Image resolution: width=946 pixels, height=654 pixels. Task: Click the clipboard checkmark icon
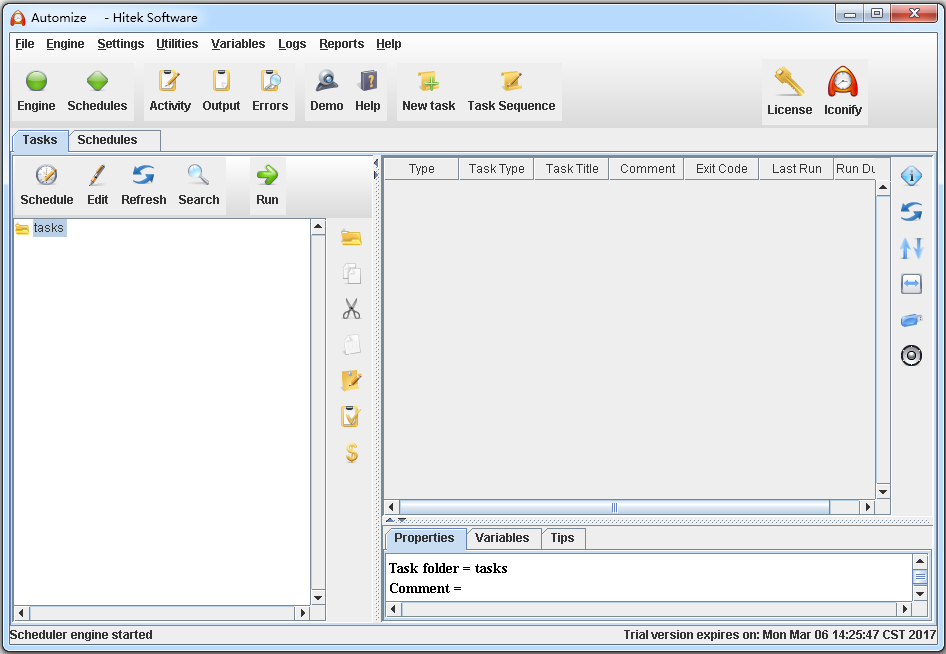coord(351,416)
